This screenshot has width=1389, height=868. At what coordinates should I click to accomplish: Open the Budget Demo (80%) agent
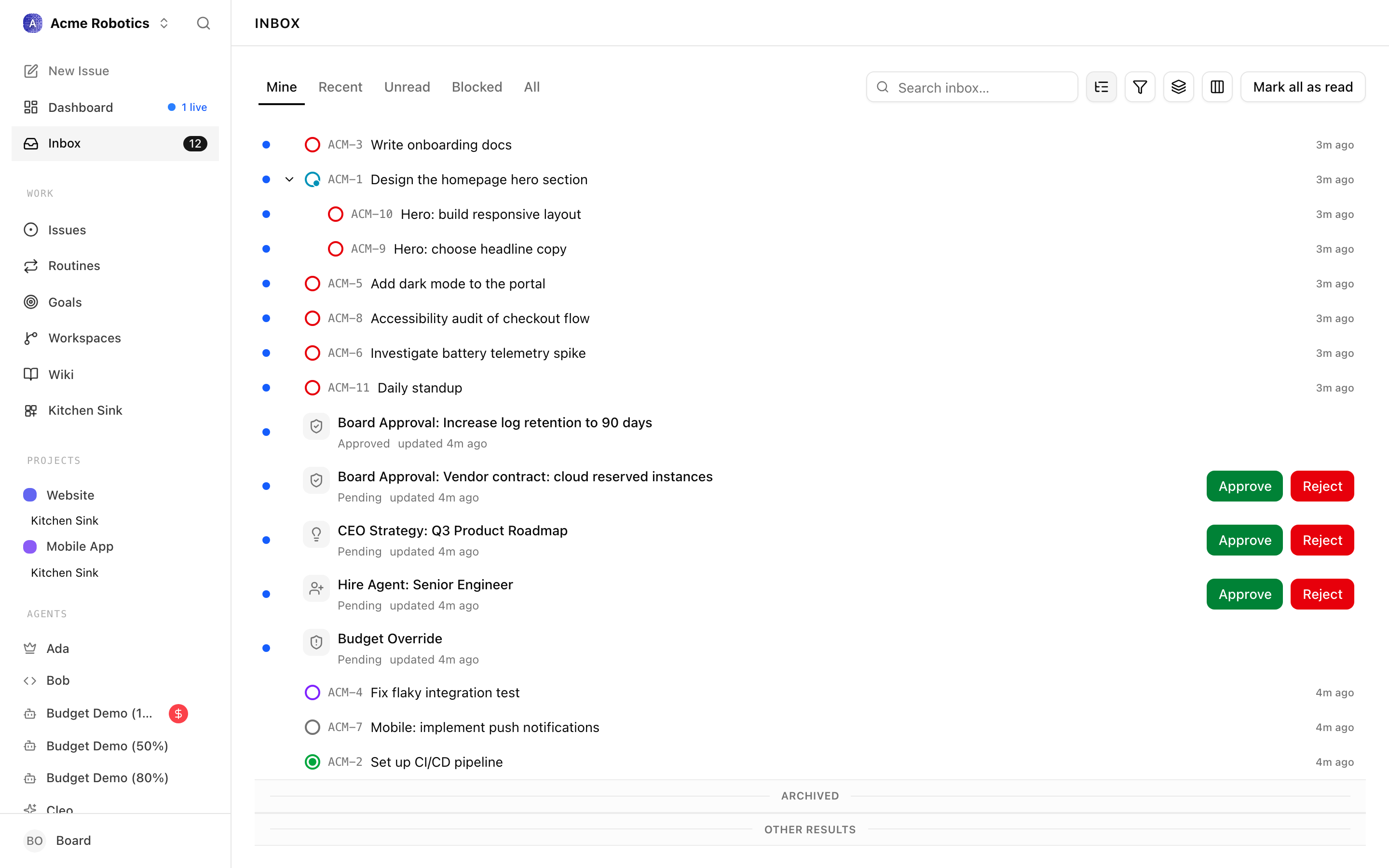115,778
